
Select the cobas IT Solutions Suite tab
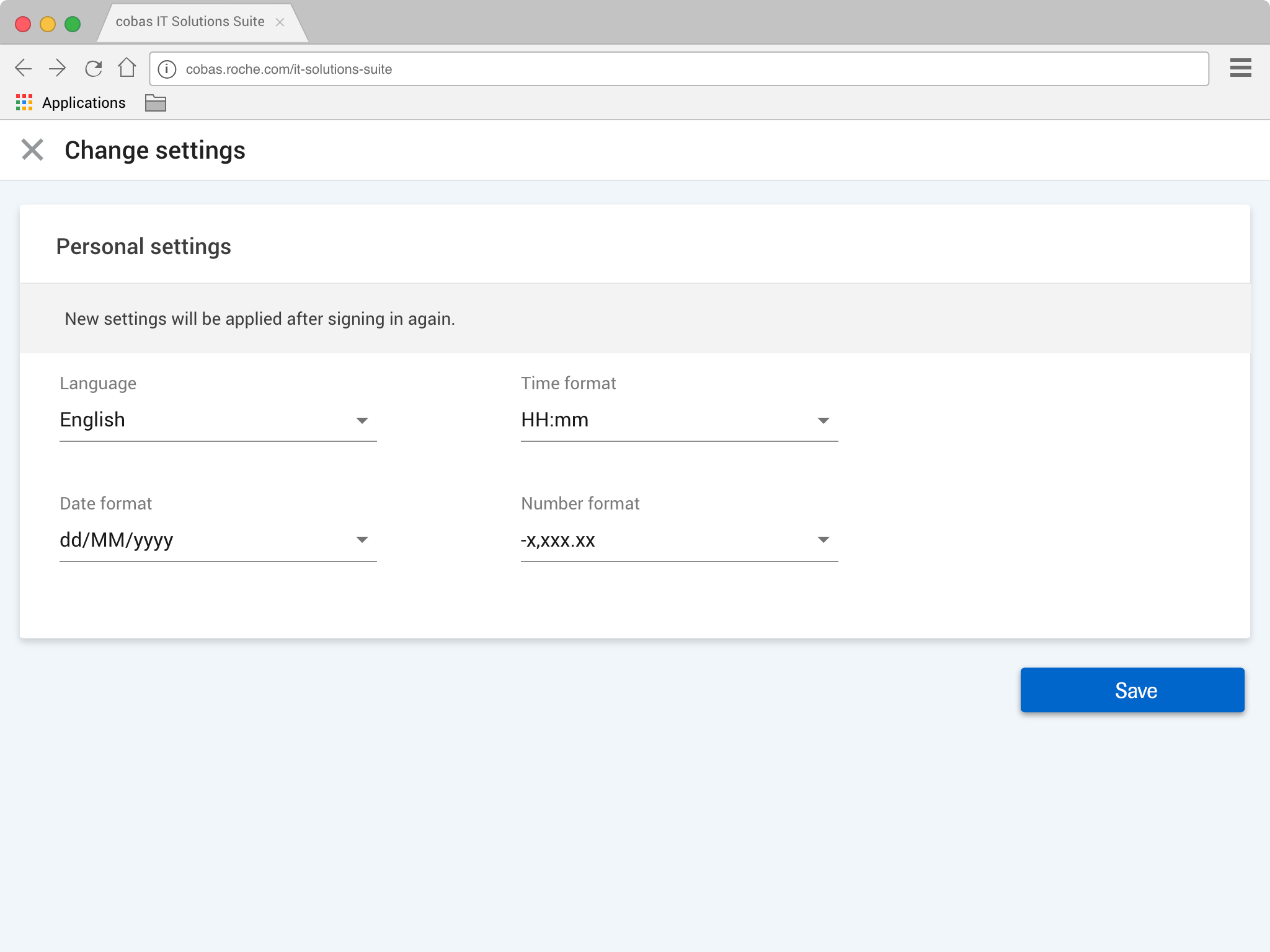[x=190, y=22]
